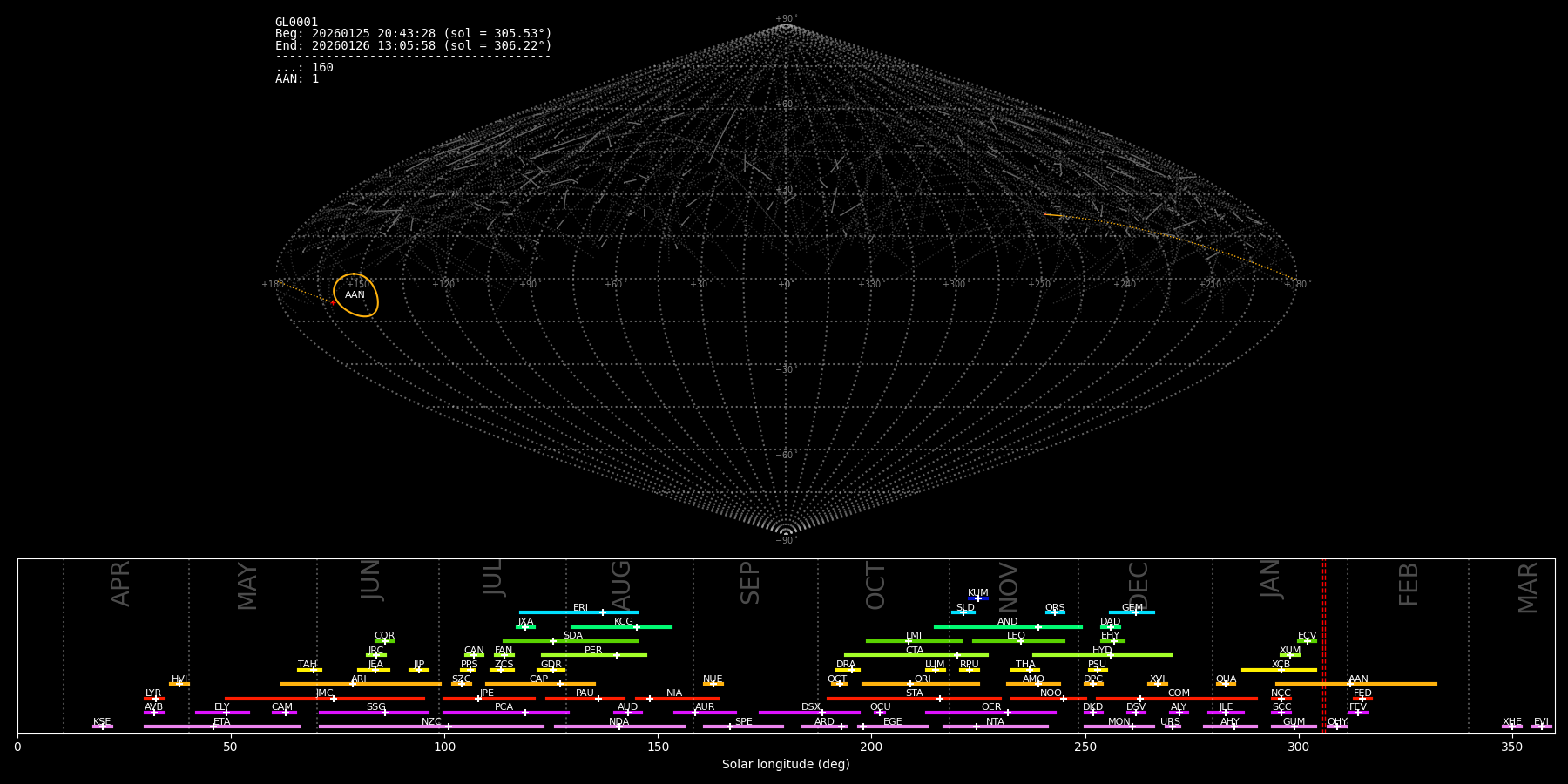
Task: Select the Beg timestamp line in the header
Action: tap(414, 34)
